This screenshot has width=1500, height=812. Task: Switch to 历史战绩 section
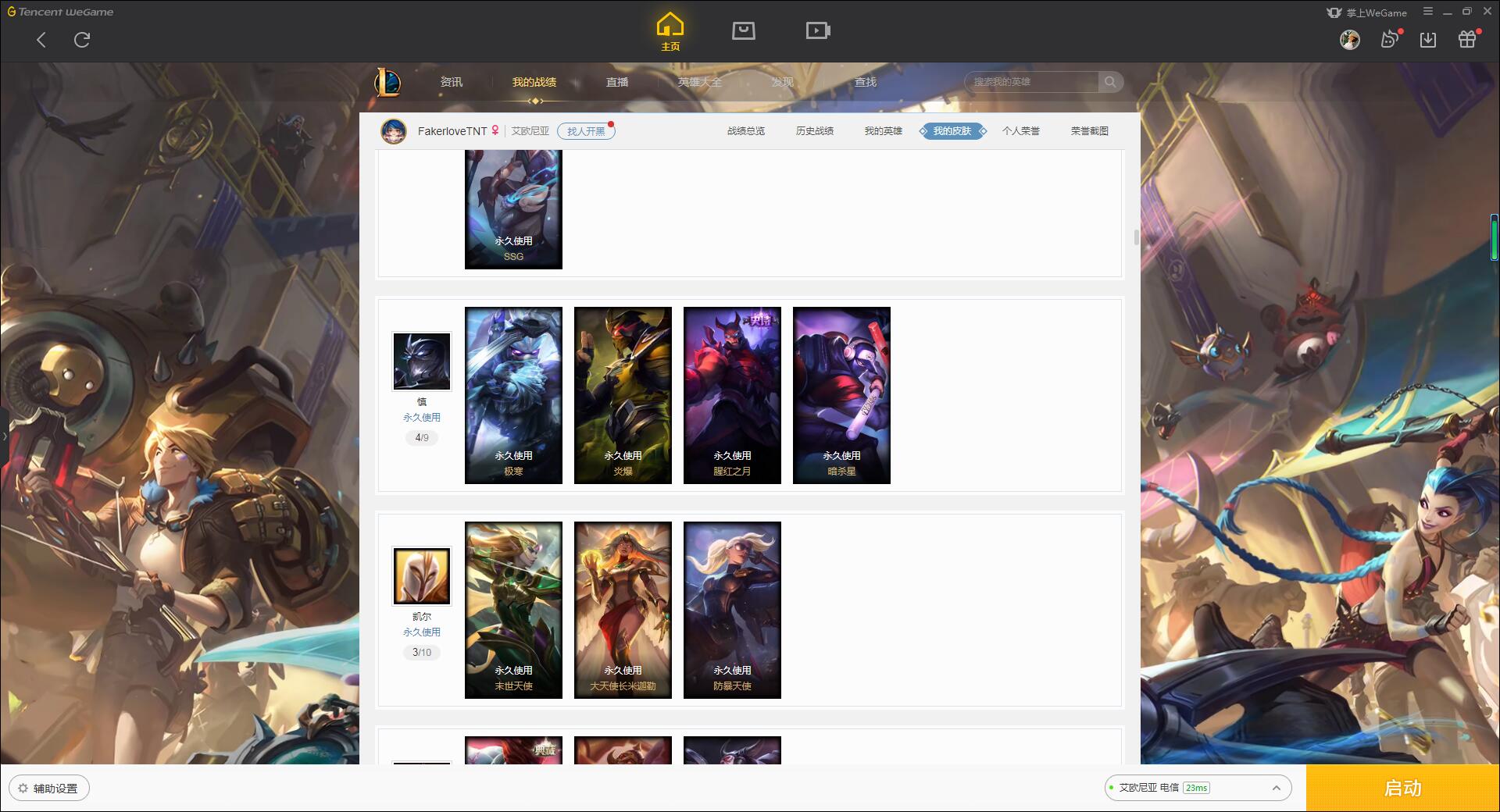point(815,131)
